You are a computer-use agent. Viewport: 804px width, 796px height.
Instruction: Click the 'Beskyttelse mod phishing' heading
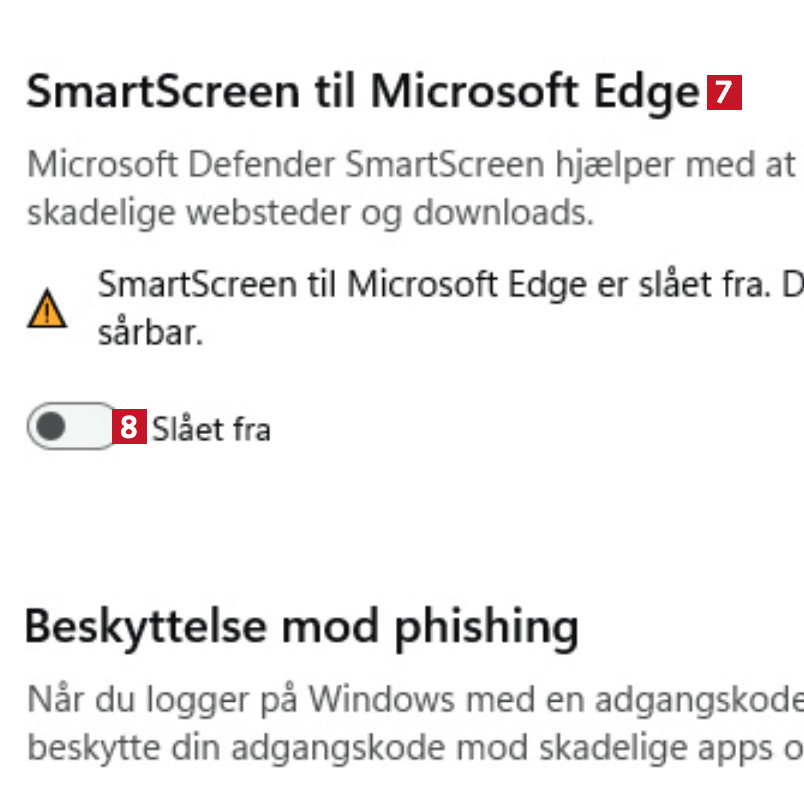[x=301, y=627]
